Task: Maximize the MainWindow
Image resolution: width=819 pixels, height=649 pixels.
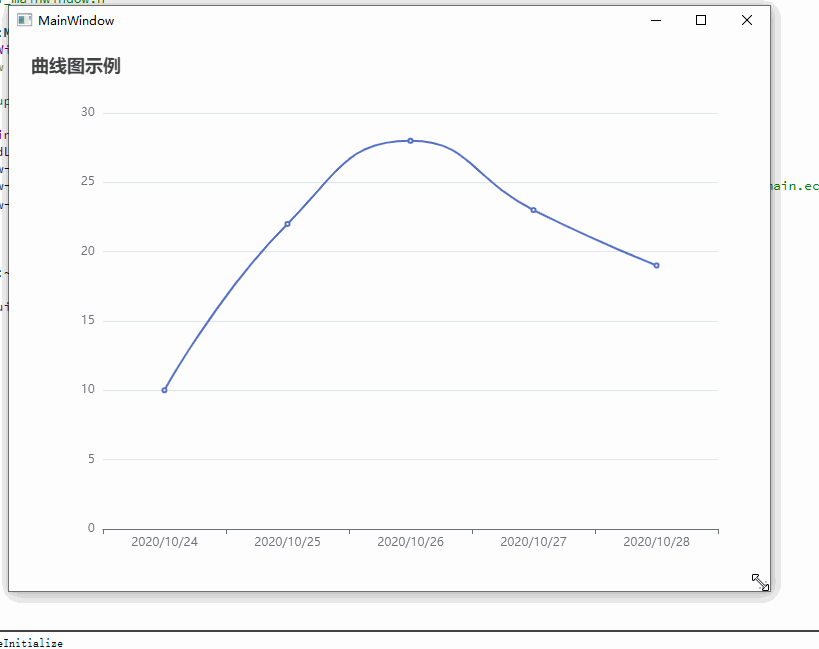Action: [701, 19]
